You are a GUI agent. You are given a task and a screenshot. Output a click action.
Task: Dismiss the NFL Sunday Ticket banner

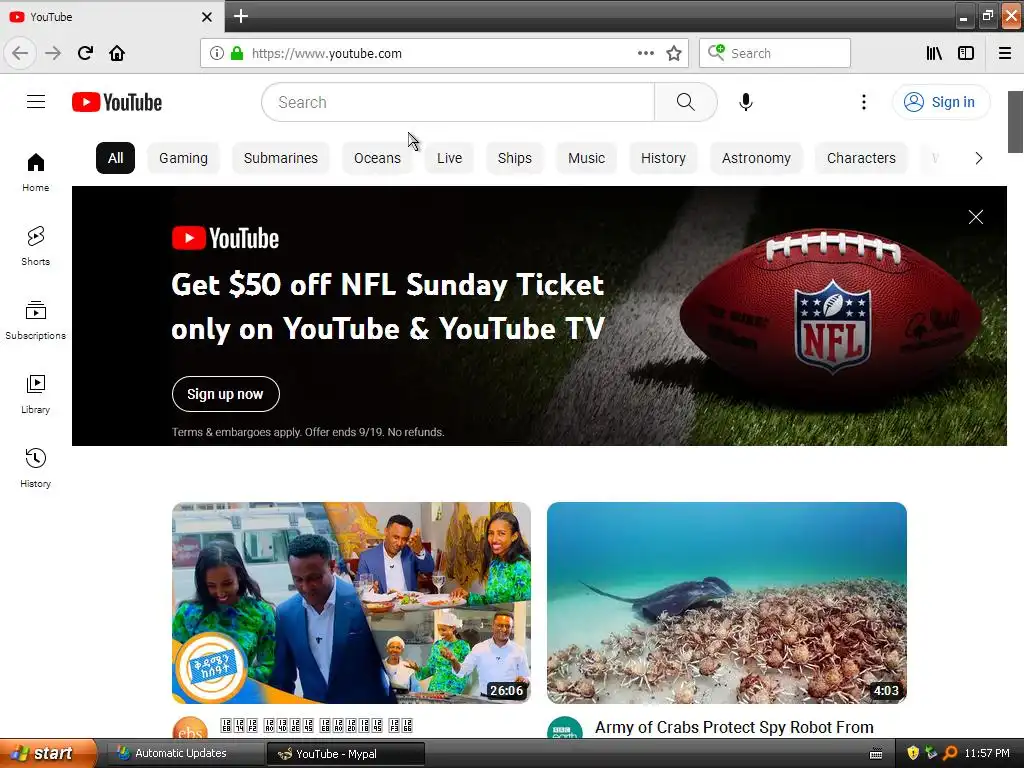click(x=976, y=217)
